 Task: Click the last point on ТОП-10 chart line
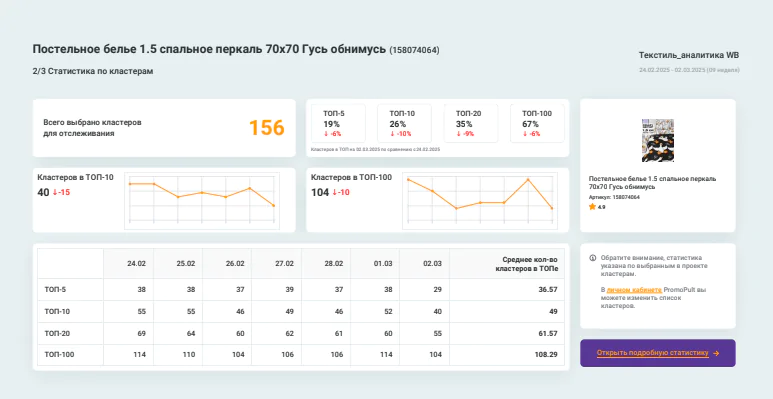pyautogui.click(x=274, y=206)
